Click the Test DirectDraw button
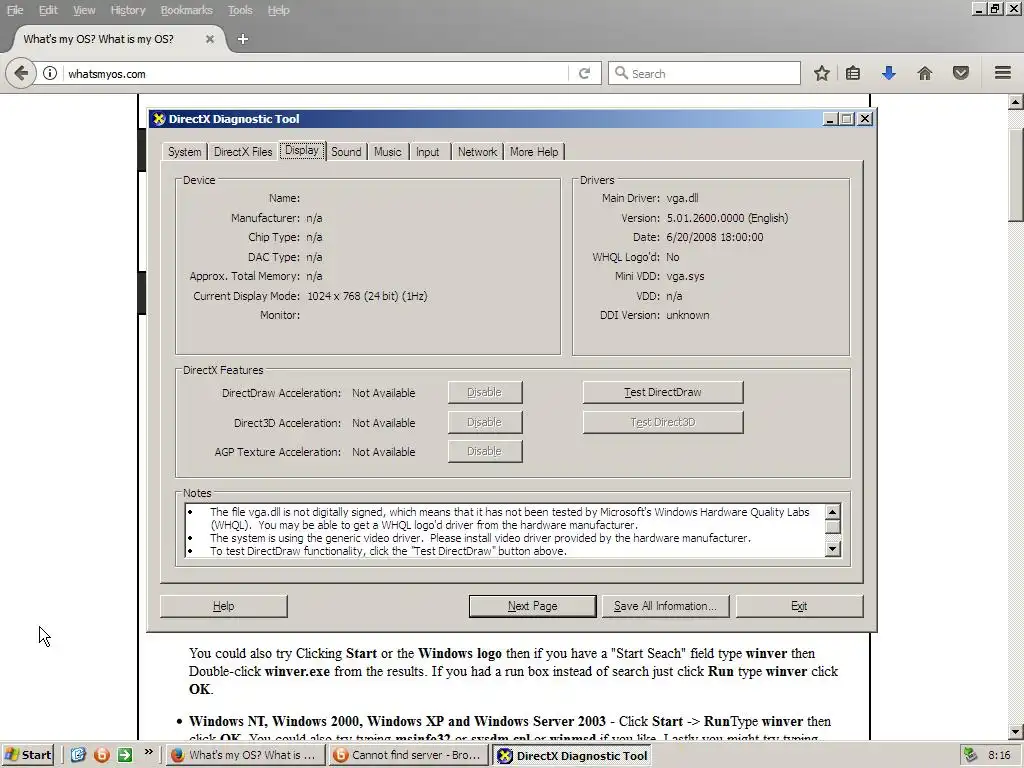 click(663, 392)
